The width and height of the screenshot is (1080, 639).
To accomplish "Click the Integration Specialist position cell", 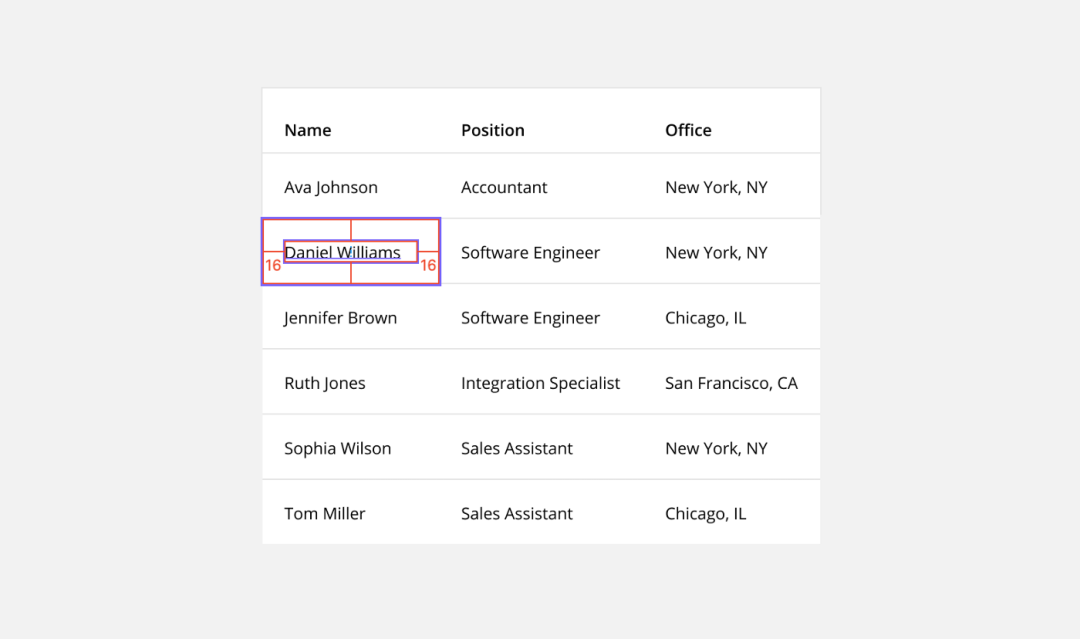I will [x=540, y=383].
